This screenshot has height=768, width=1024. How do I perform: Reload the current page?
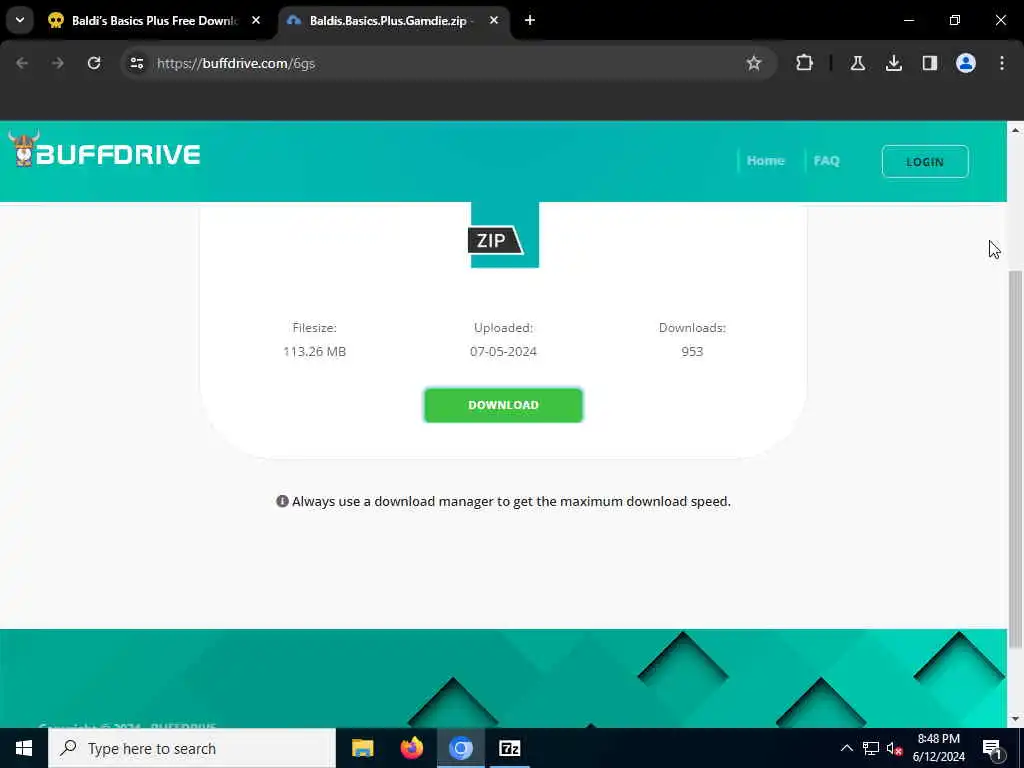pyautogui.click(x=94, y=63)
